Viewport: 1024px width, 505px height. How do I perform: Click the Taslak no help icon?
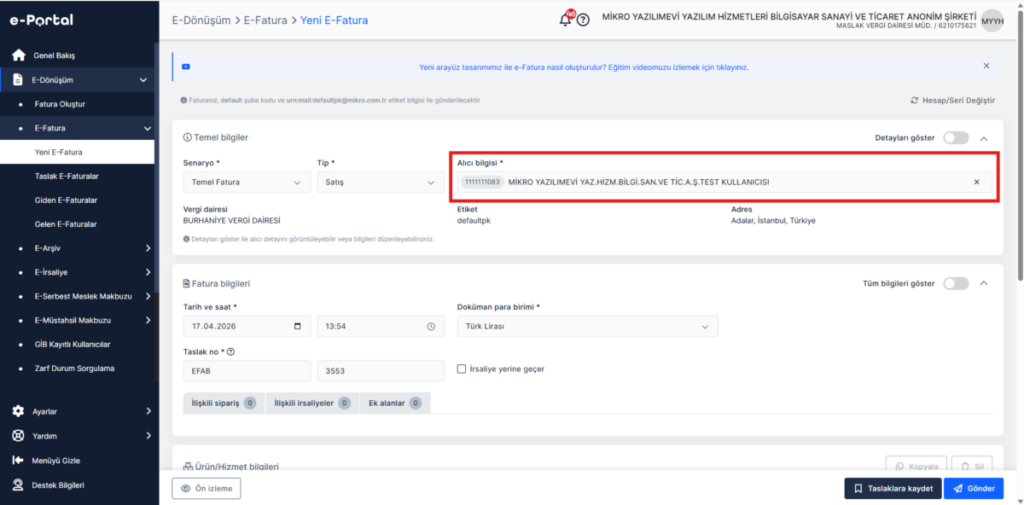coord(231,351)
